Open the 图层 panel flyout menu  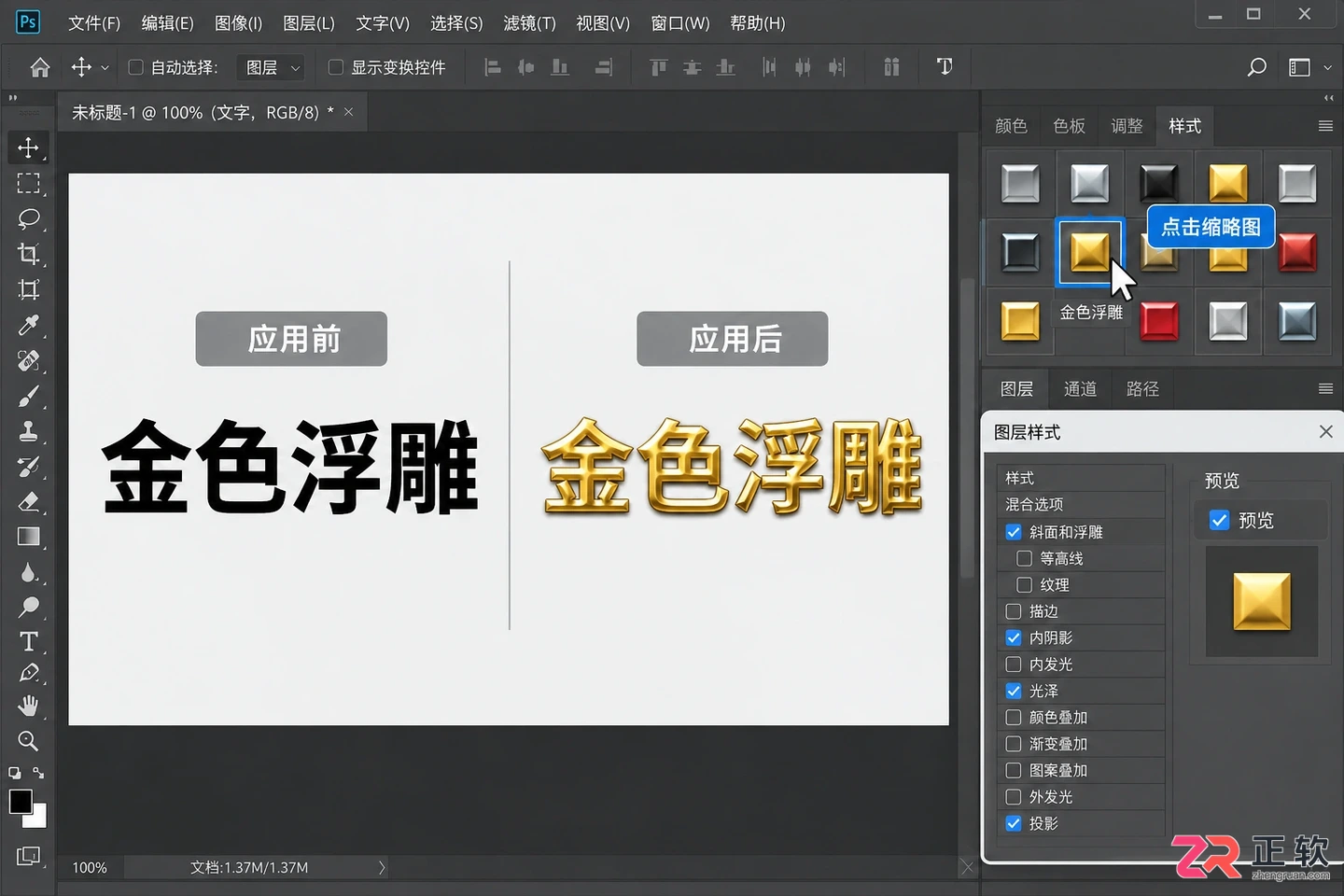pyautogui.click(x=1325, y=389)
